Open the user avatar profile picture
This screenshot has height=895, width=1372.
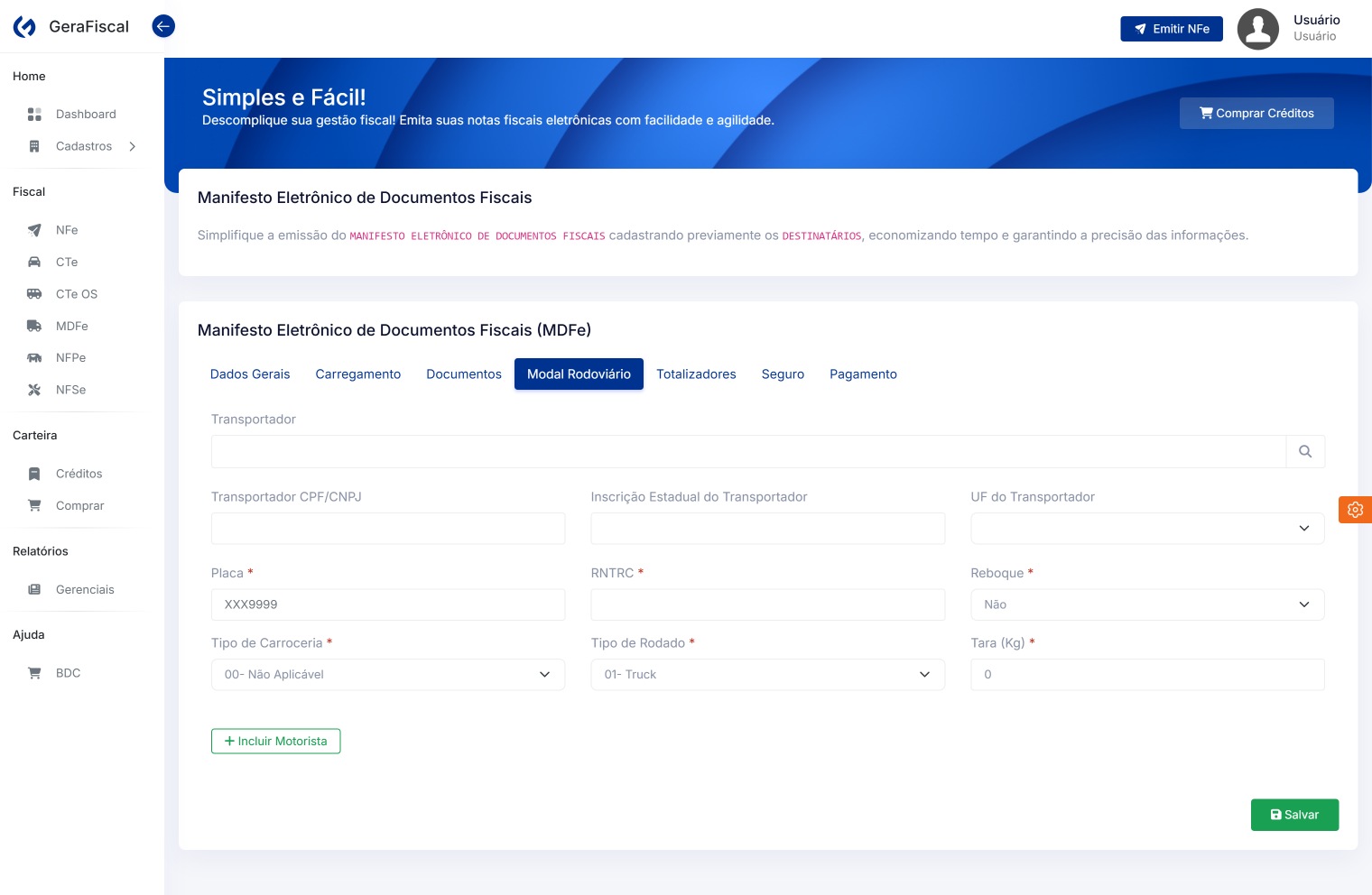pyautogui.click(x=1257, y=29)
